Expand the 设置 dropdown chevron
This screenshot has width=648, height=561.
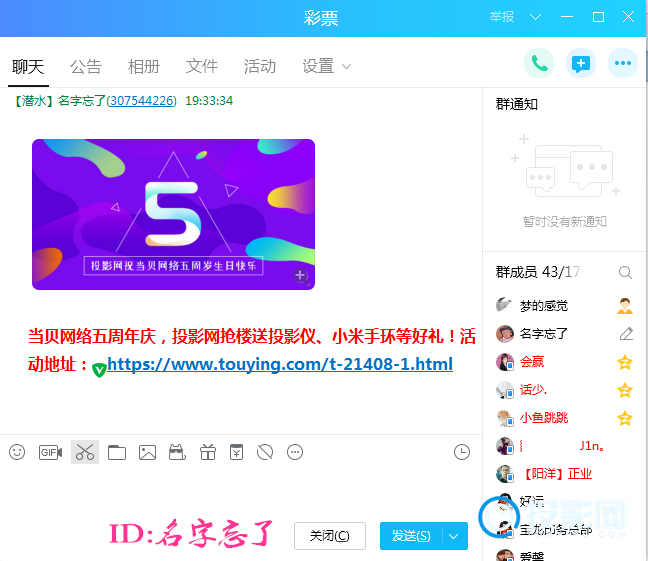point(346,67)
